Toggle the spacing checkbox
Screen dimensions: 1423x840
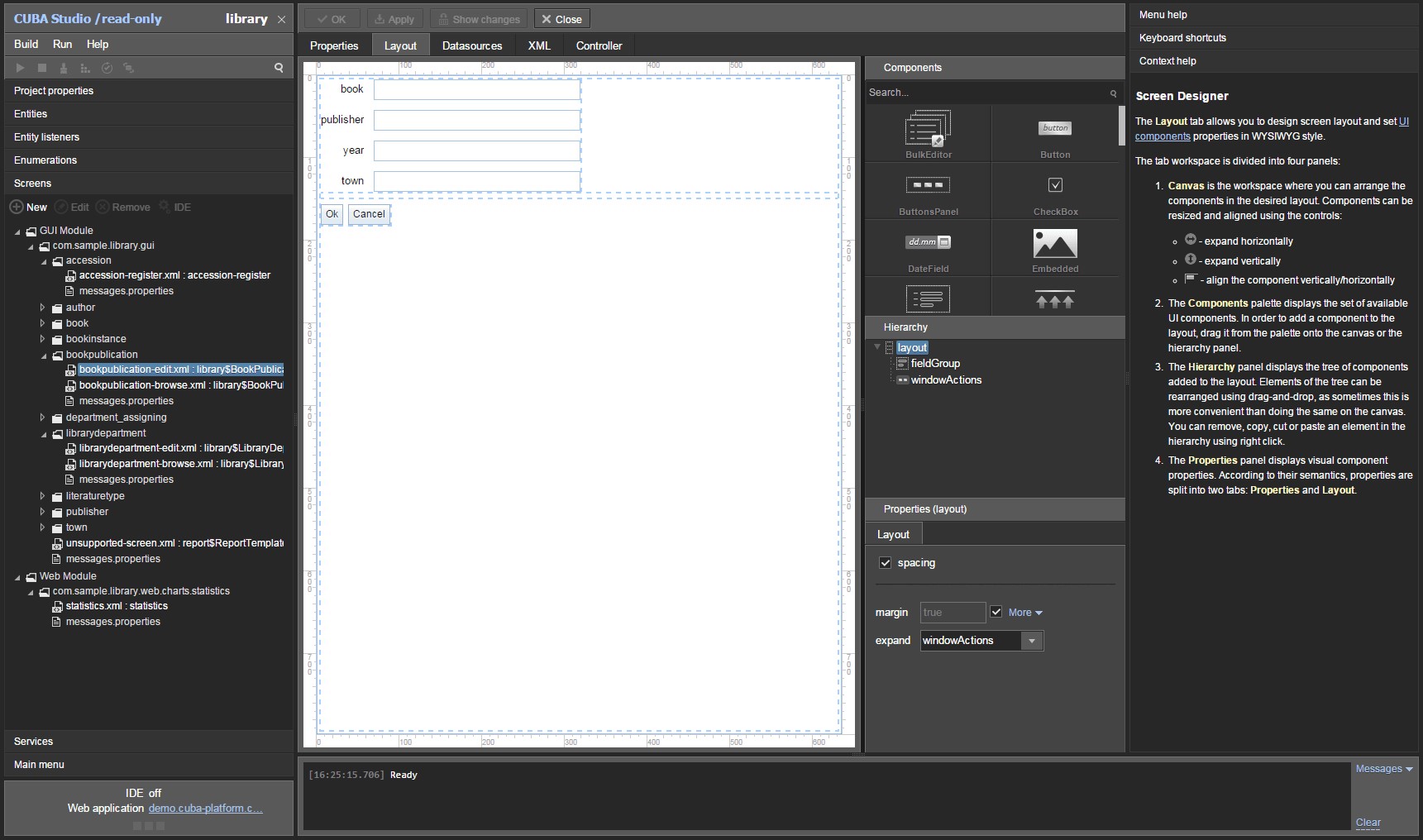coord(885,563)
